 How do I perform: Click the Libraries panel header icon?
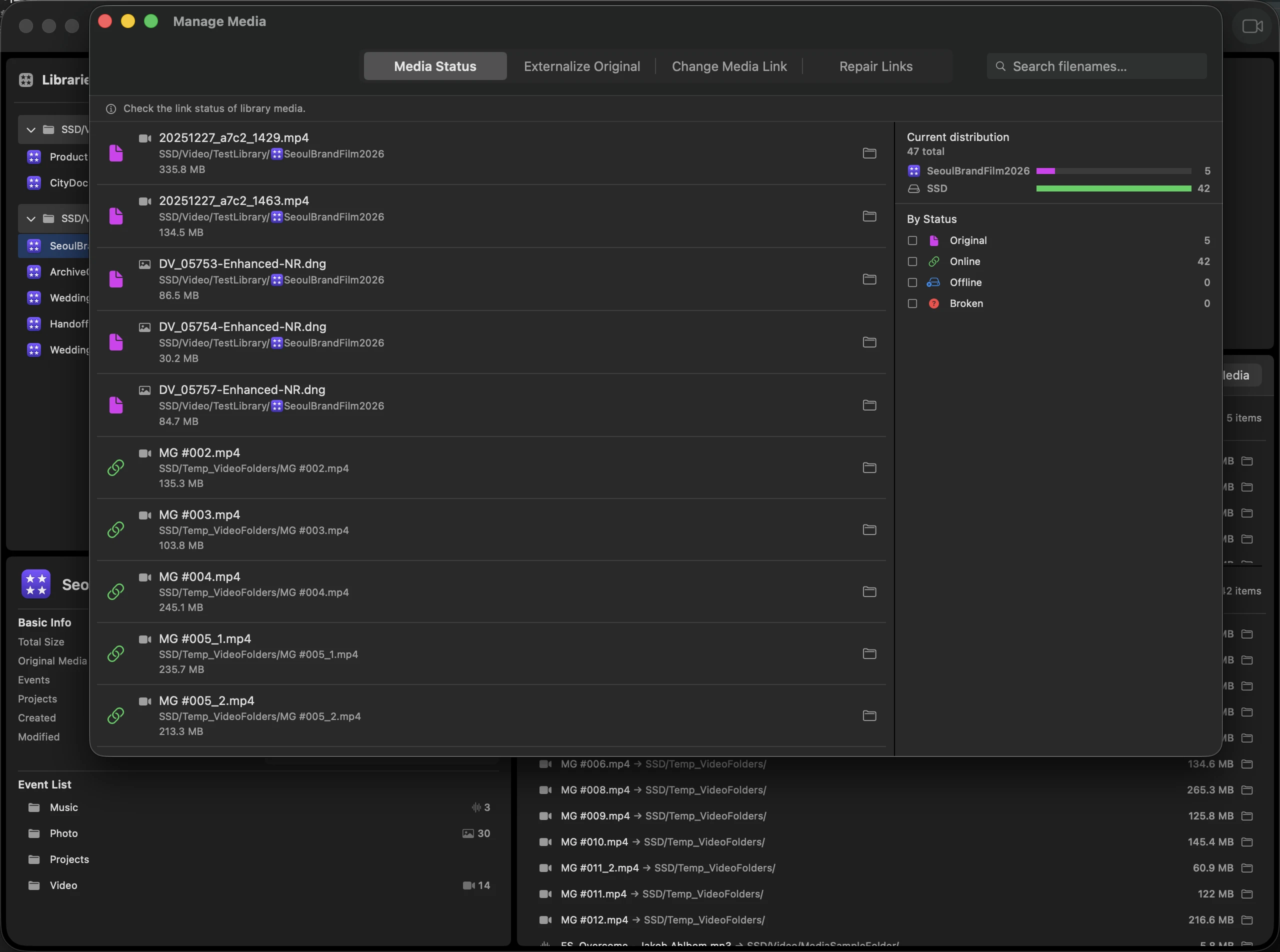tap(26, 80)
